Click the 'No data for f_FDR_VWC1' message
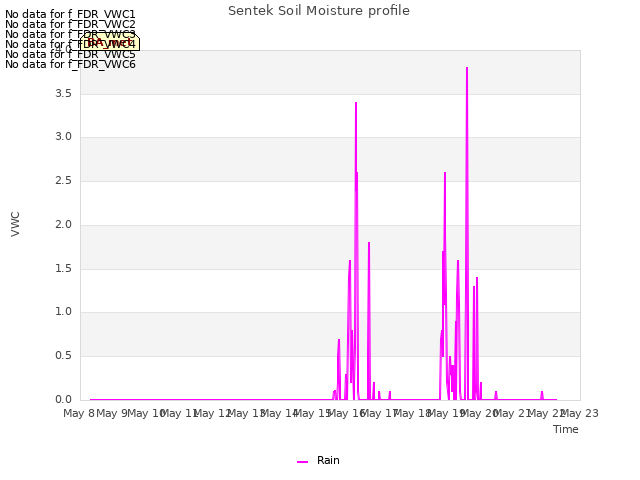Screen dimensions: 640x480 70,14
